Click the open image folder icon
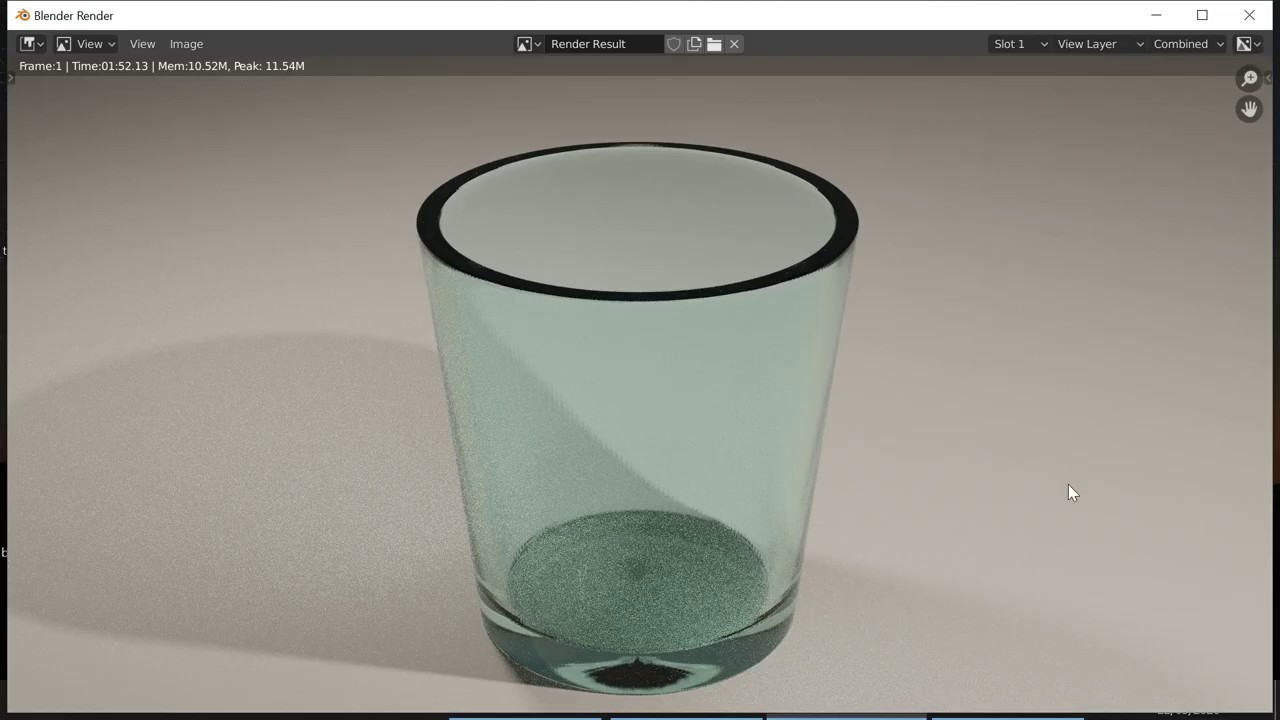Image resolution: width=1280 pixels, height=720 pixels. tap(714, 44)
